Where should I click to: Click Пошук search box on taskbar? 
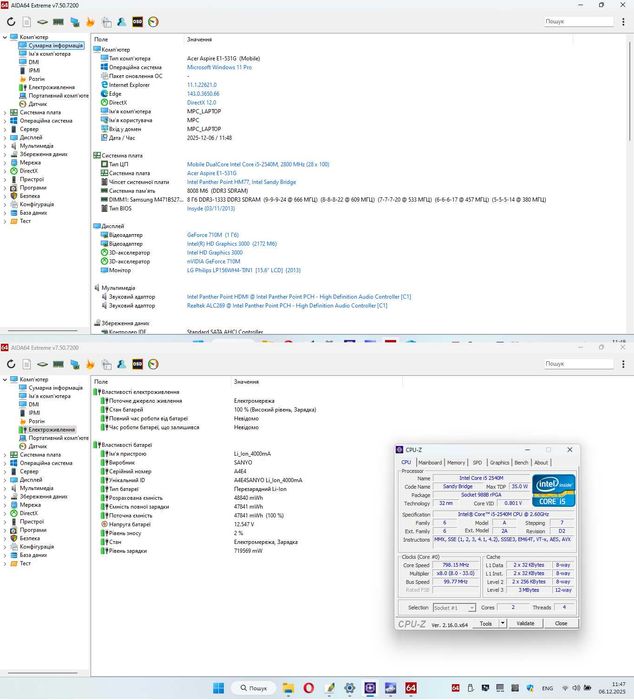[254, 688]
